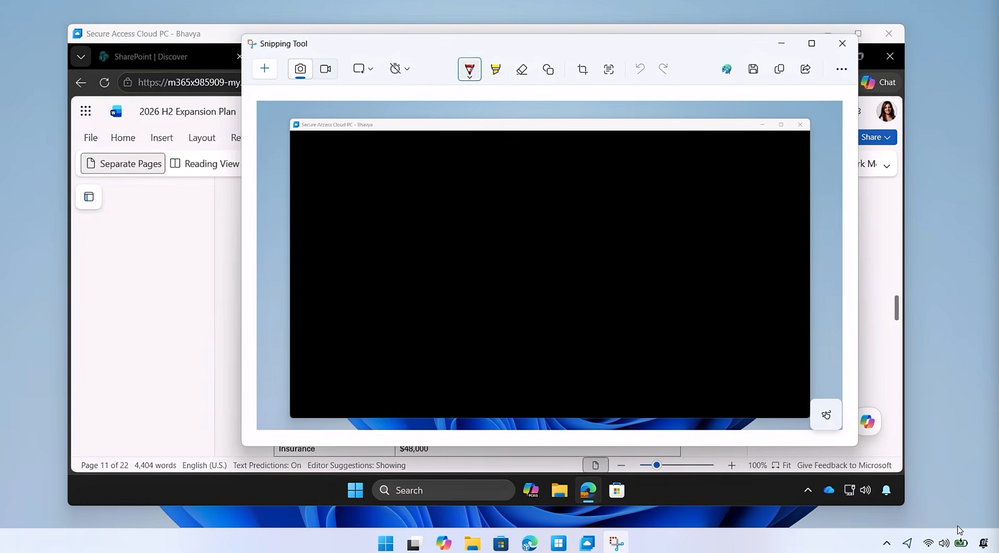Image resolution: width=999 pixels, height=553 pixels.
Task: Open the delay snip timer dropdown
Action: coord(399,69)
